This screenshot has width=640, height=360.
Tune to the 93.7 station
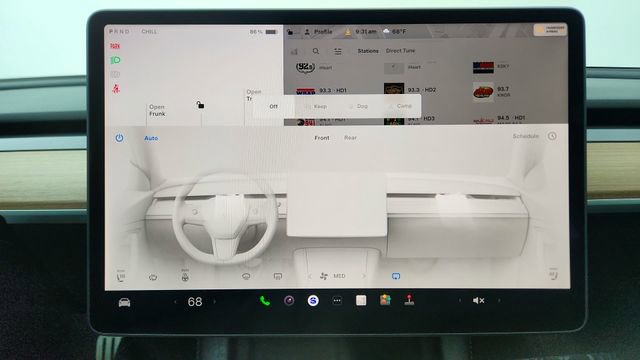click(x=492, y=92)
